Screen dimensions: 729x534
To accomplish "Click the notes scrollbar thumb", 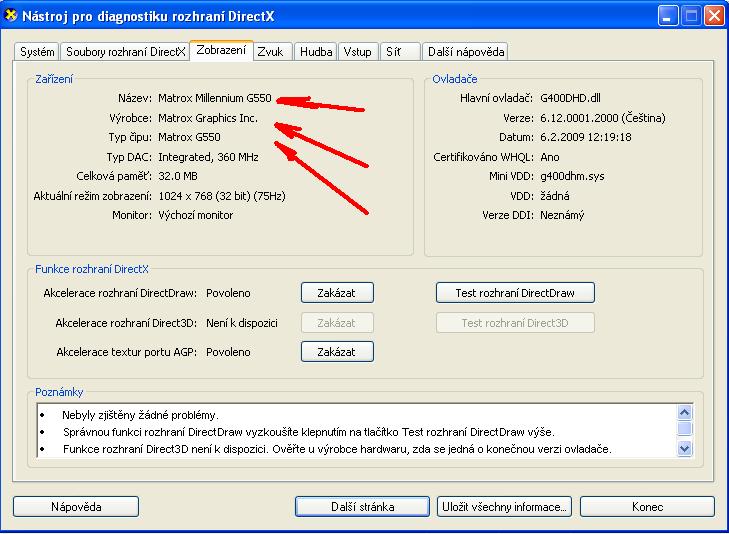I will pyautogui.click(x=684, y=428).
